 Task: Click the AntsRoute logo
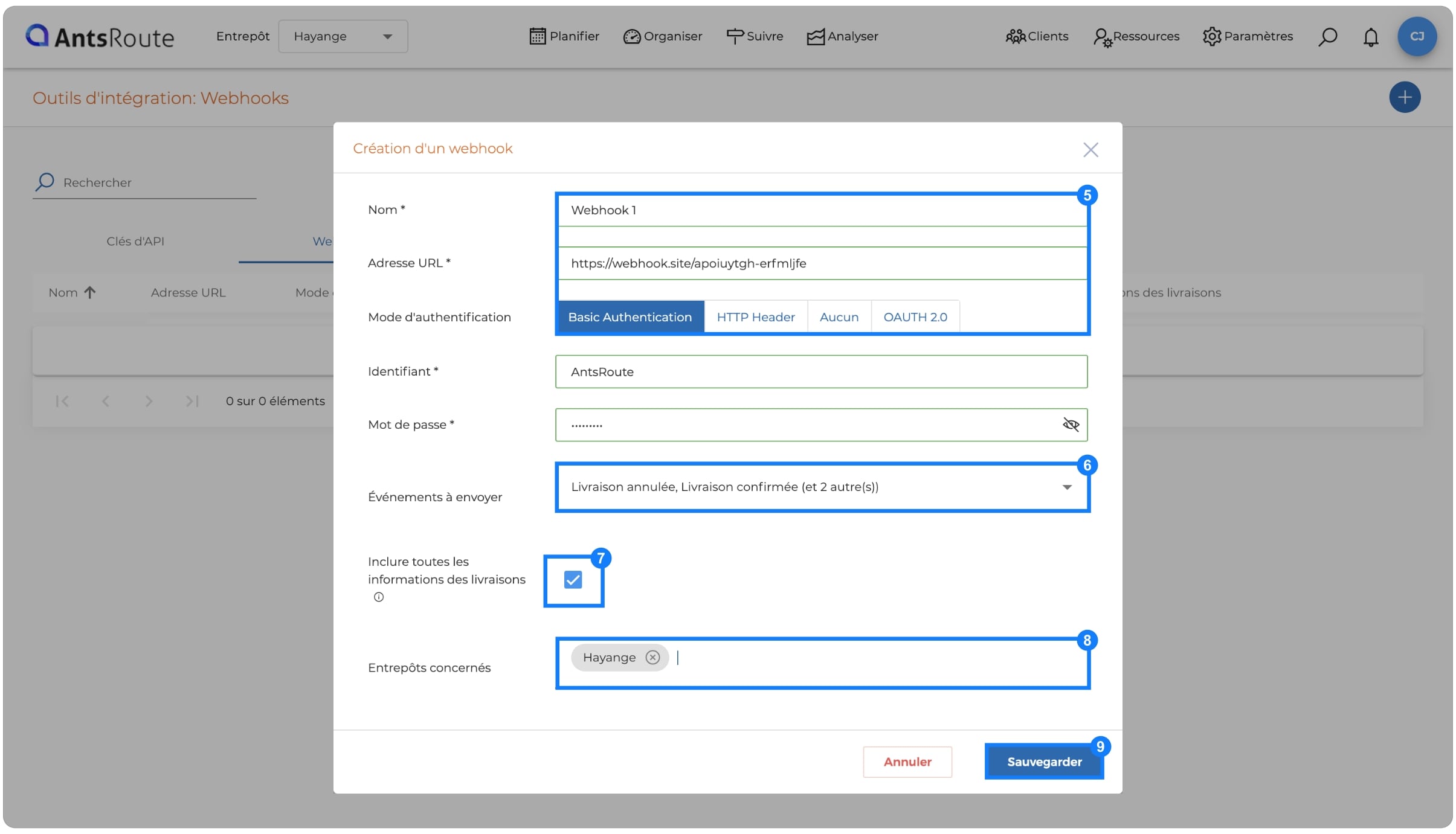(100, 37)
